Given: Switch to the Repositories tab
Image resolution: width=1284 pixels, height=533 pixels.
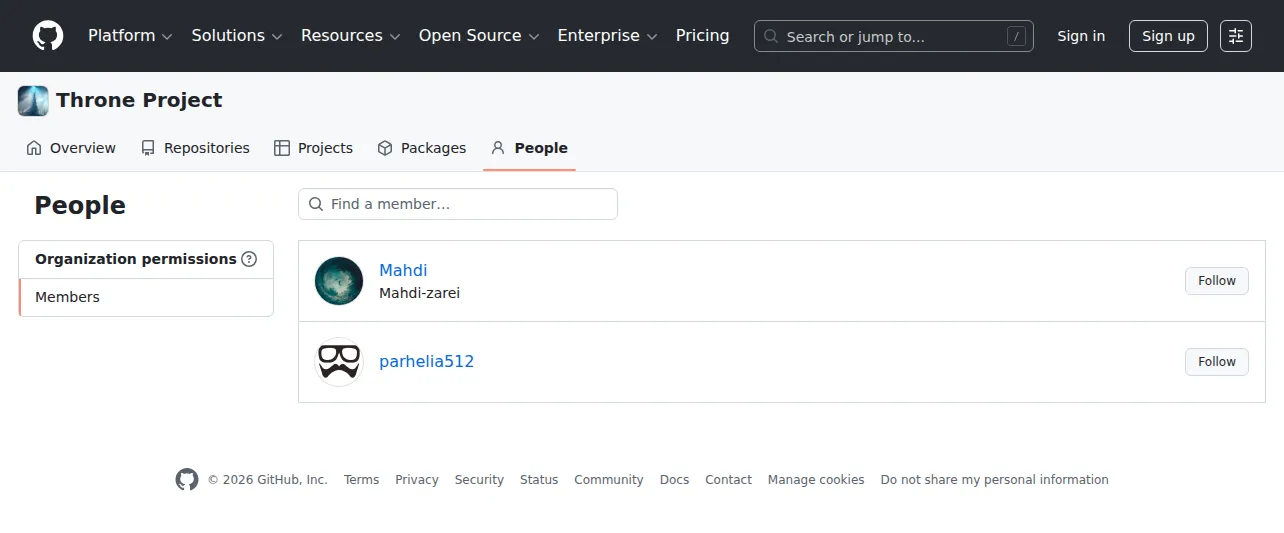Looking at the screenshot, I should coord(195,148).
